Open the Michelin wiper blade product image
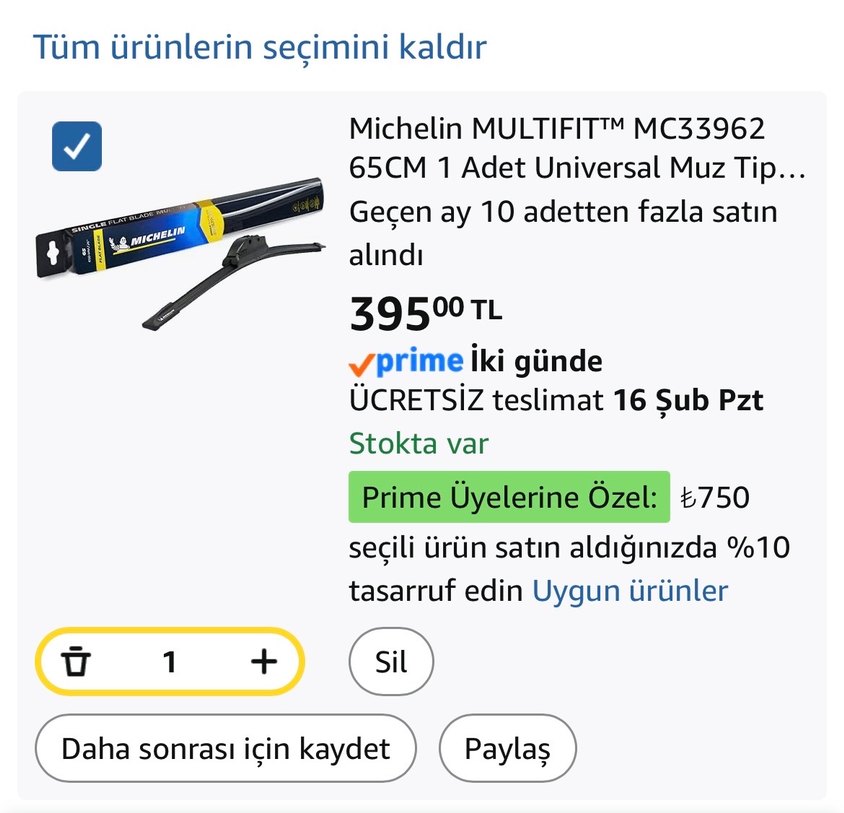The image size is (844, 813). pyautogui.click(x=180, y=250)
